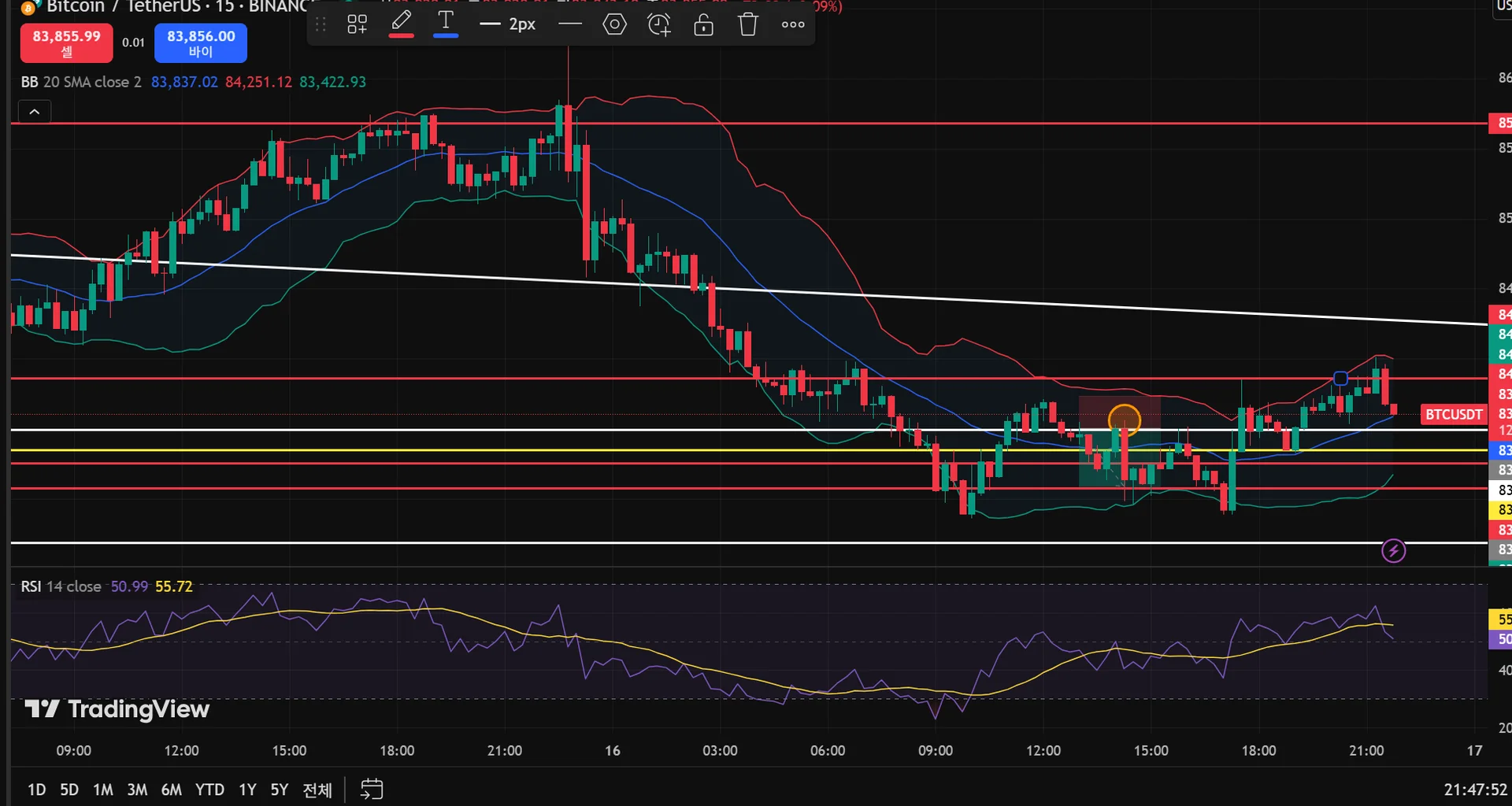This screenshot has width=1512, height=806.
Task: Open drawing settings hexagon icon
Action: click(614, 24)
